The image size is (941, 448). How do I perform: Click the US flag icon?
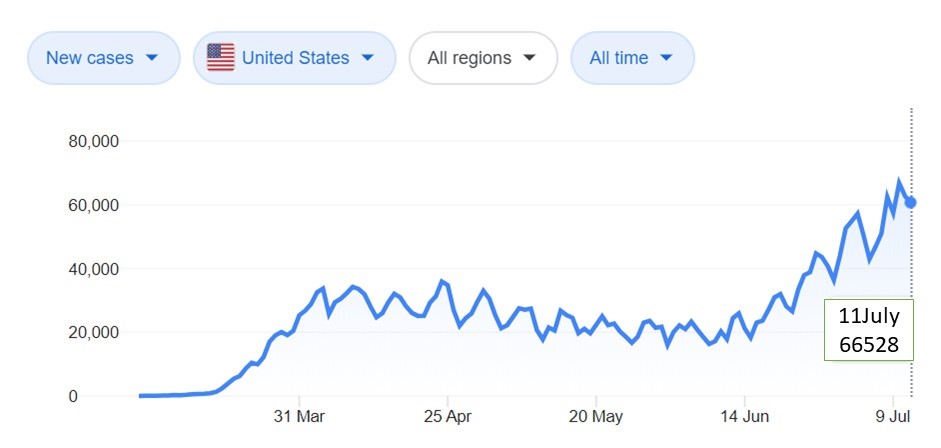tap(220, 58)
